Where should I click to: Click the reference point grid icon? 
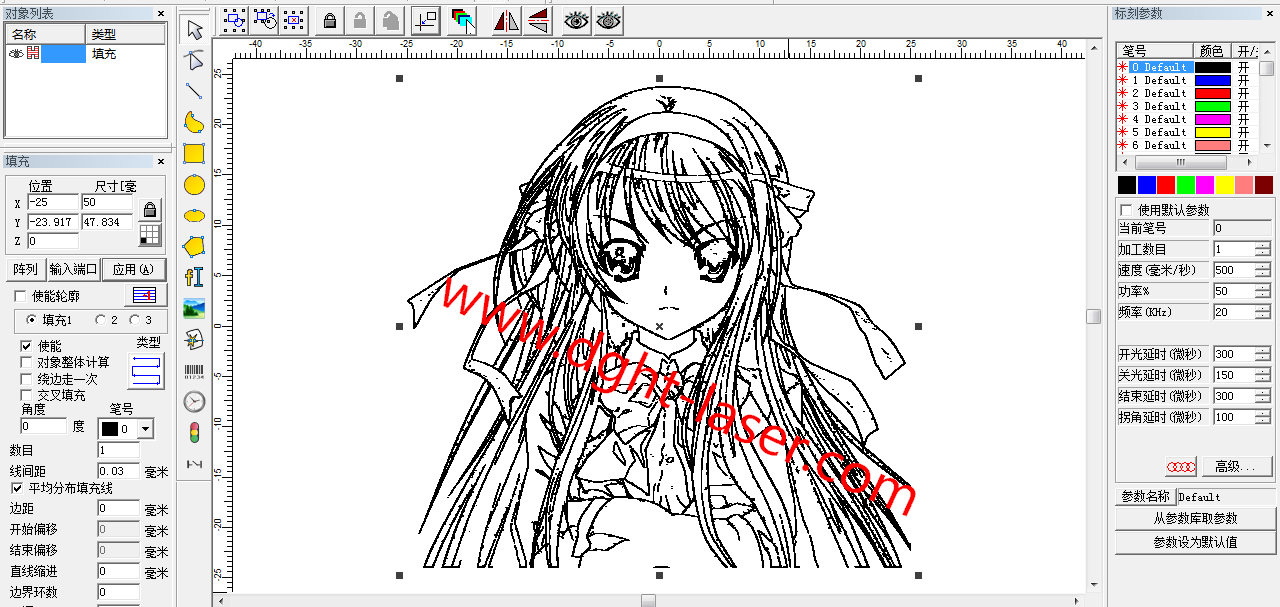[150, 236]
